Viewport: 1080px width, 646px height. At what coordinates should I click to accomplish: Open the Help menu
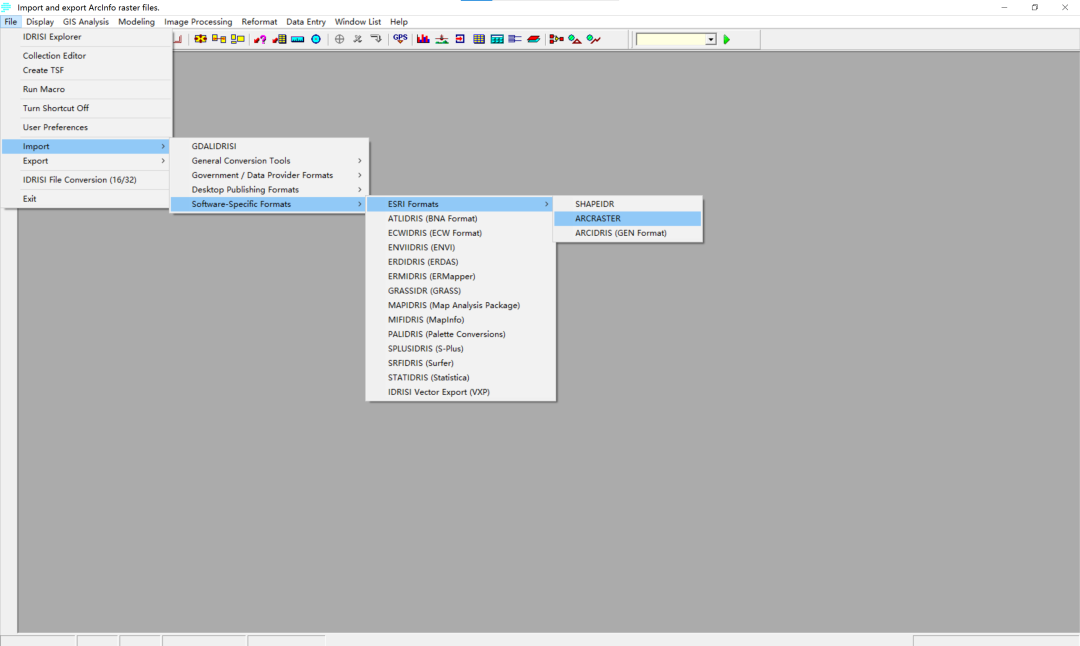[399, 22]
